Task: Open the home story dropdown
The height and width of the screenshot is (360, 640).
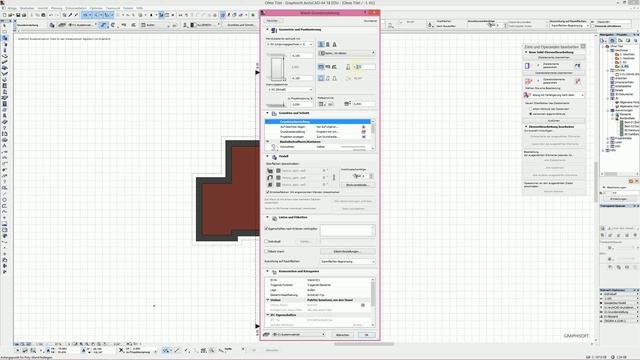Action: pyautogui.click(x=289, y=89)
